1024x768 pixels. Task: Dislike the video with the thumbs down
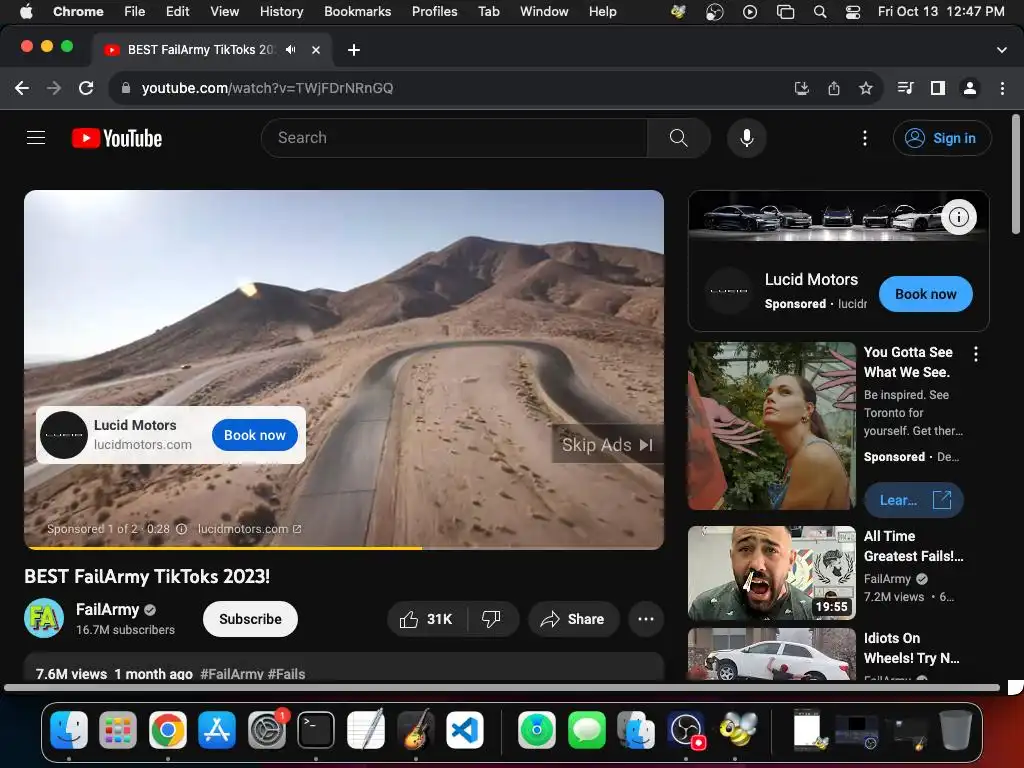(492, 619)
